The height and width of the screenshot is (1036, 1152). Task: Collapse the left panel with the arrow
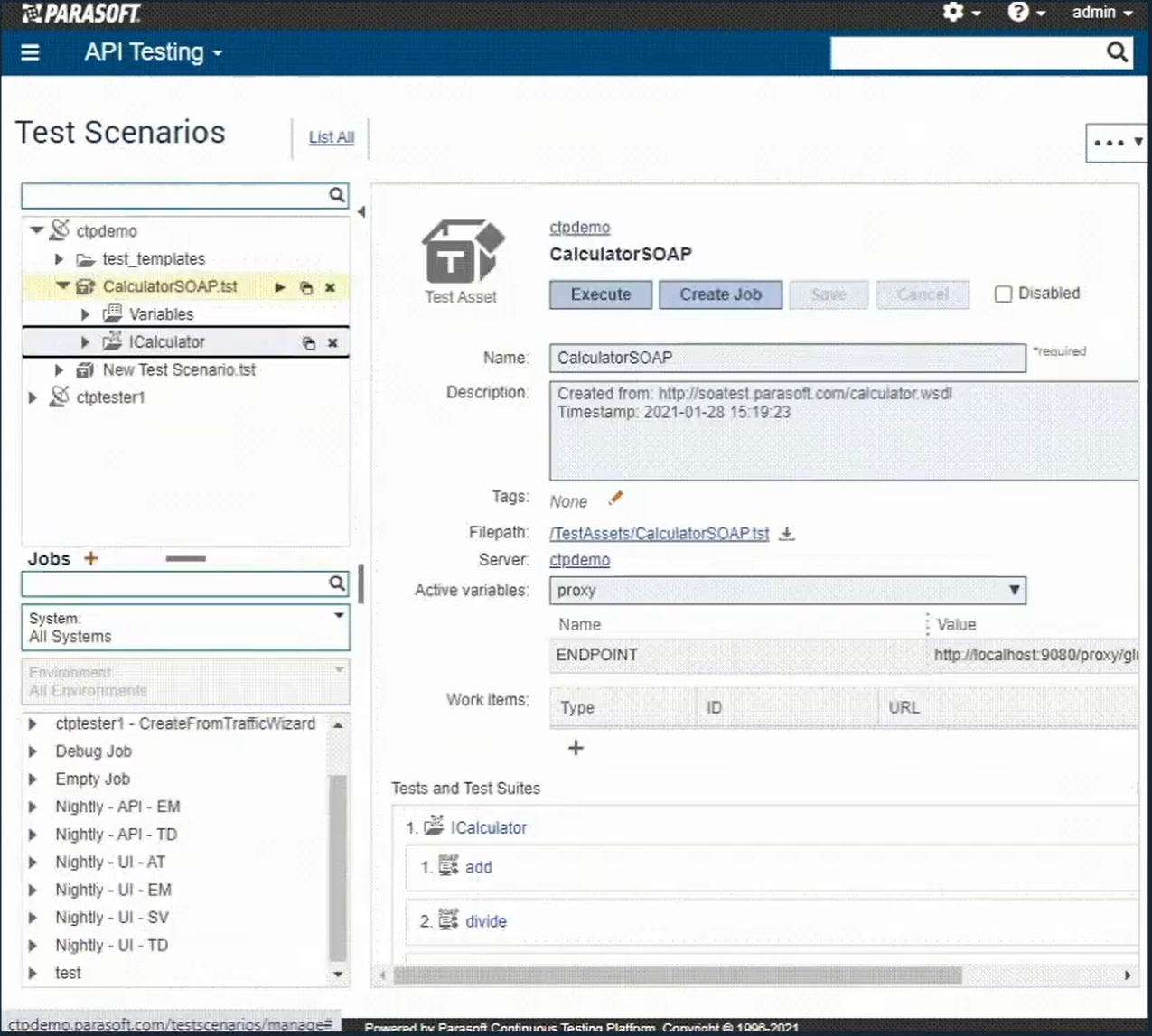[x=361, y=211]
